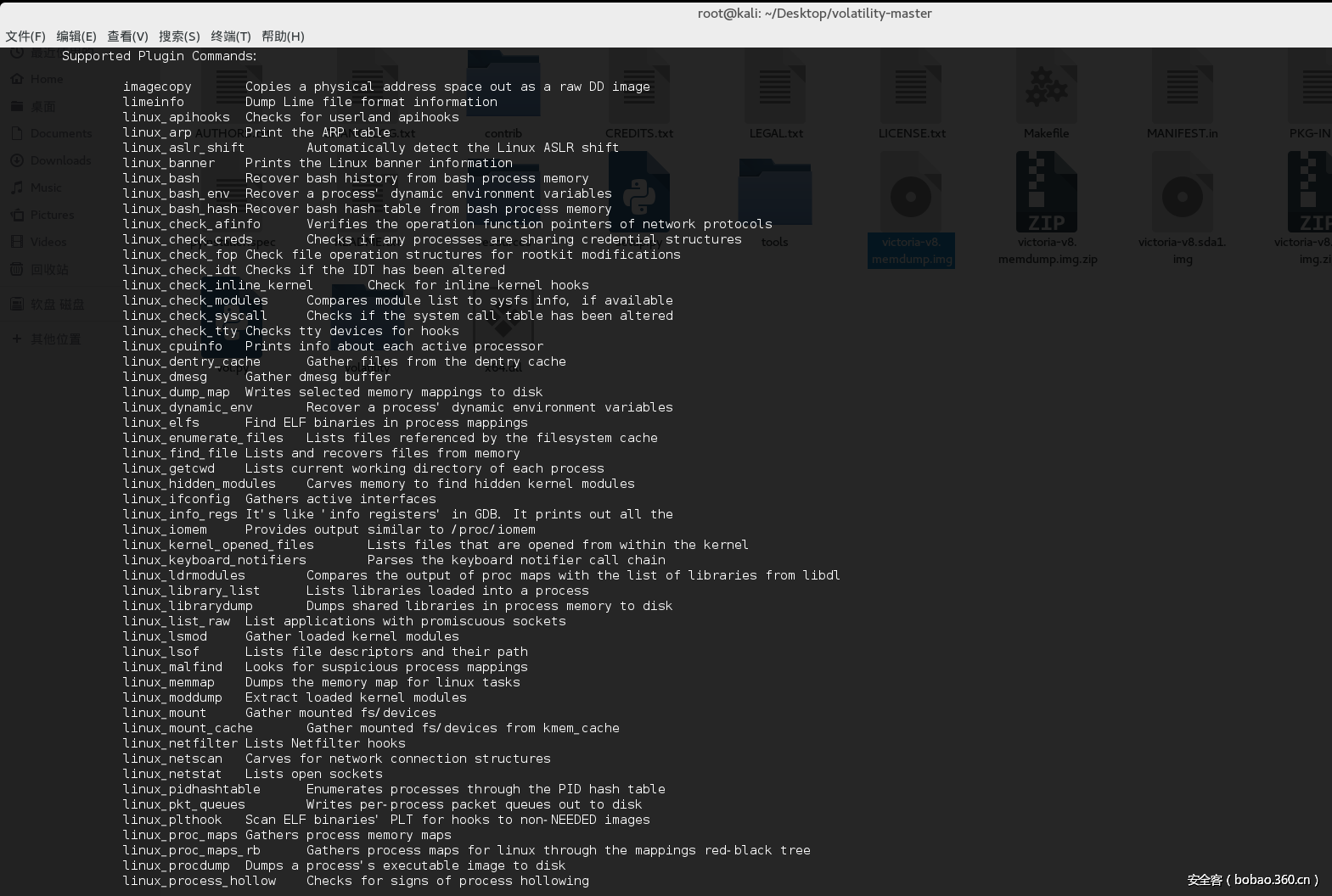Click the tools folder icon

click(x=774, y=195)
